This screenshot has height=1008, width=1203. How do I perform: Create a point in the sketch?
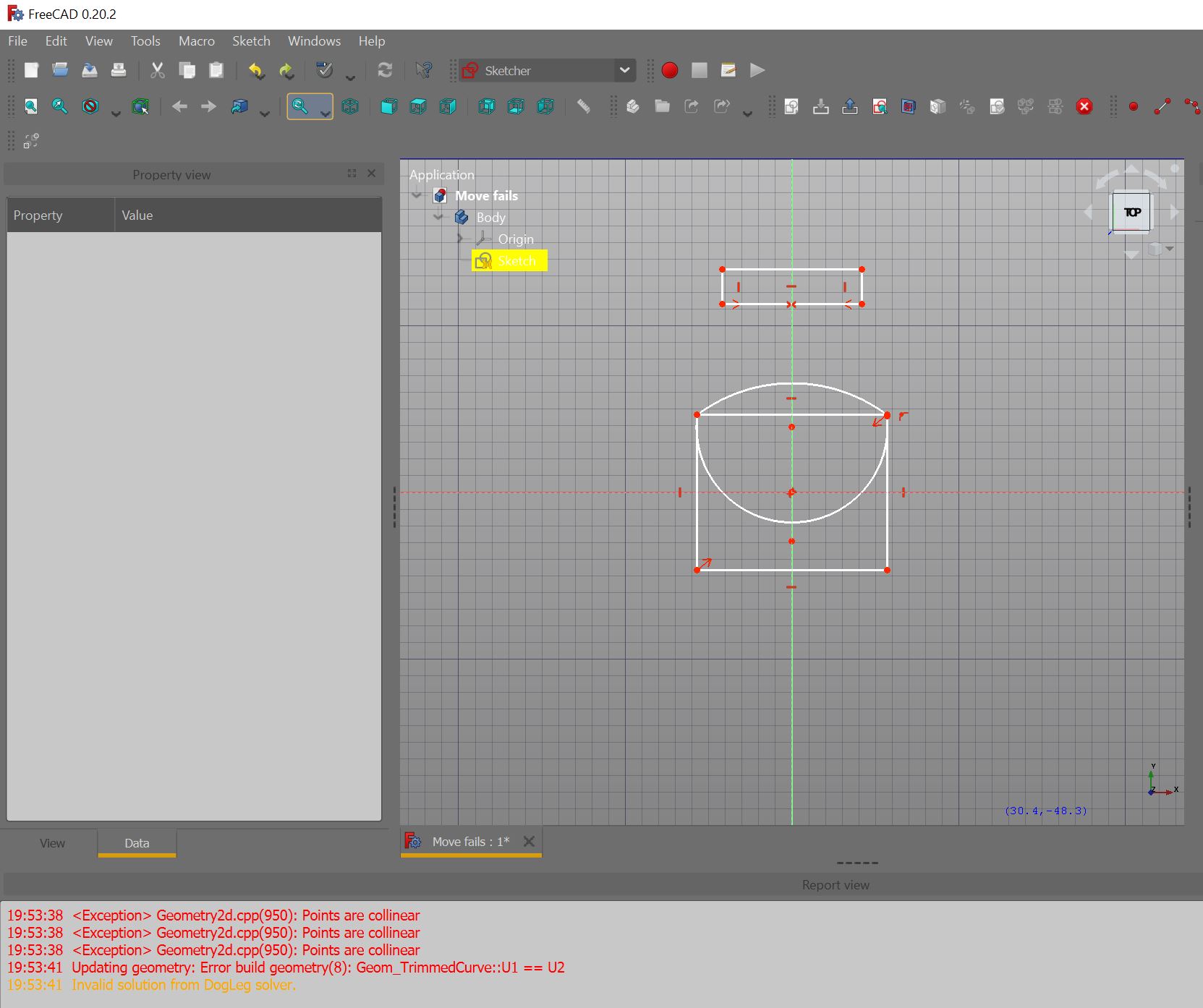(x=1134, y=106)
